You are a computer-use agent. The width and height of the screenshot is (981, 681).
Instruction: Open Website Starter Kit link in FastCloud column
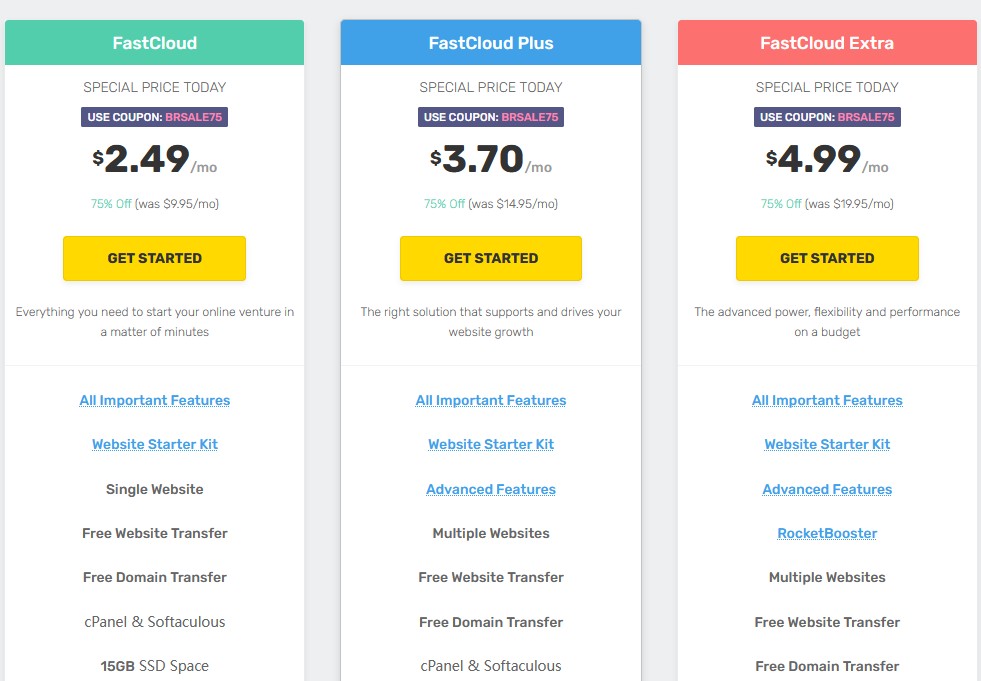pos(155,444)
